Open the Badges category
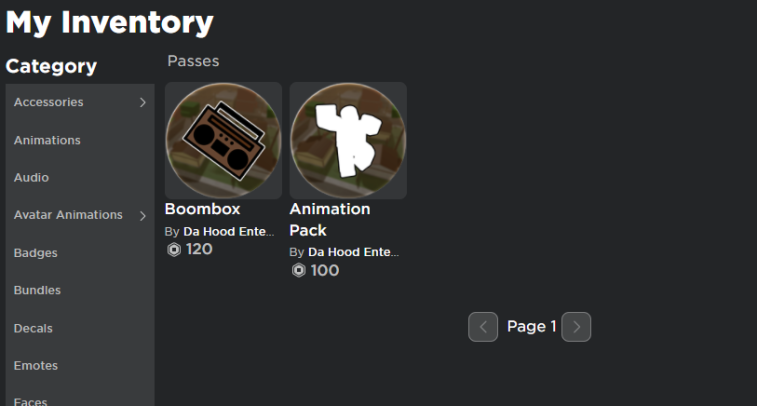The height and width of the screenshot is (406, 757). click(36, 253)
